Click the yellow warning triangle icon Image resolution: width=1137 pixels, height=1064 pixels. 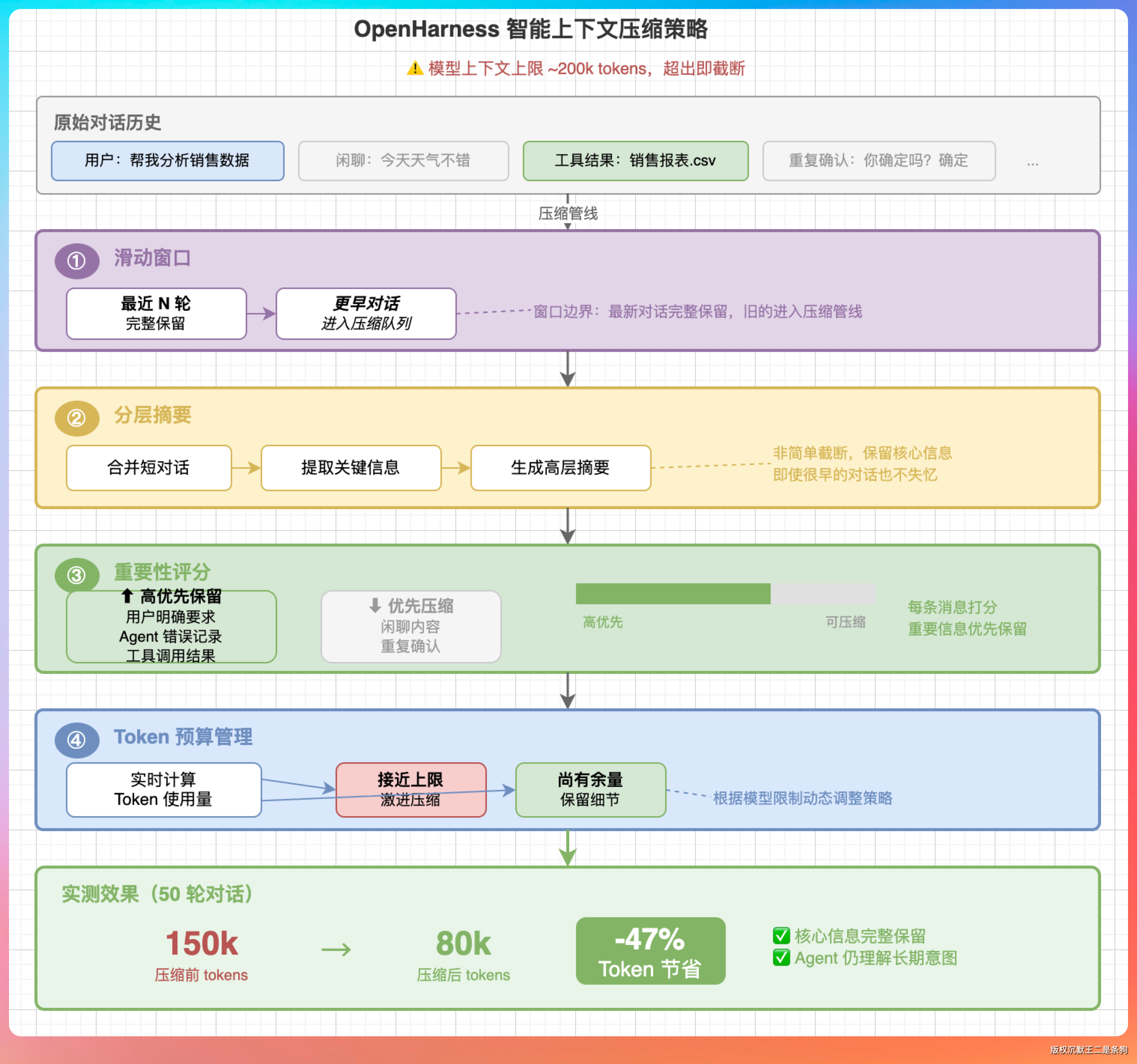pos(415,69)
